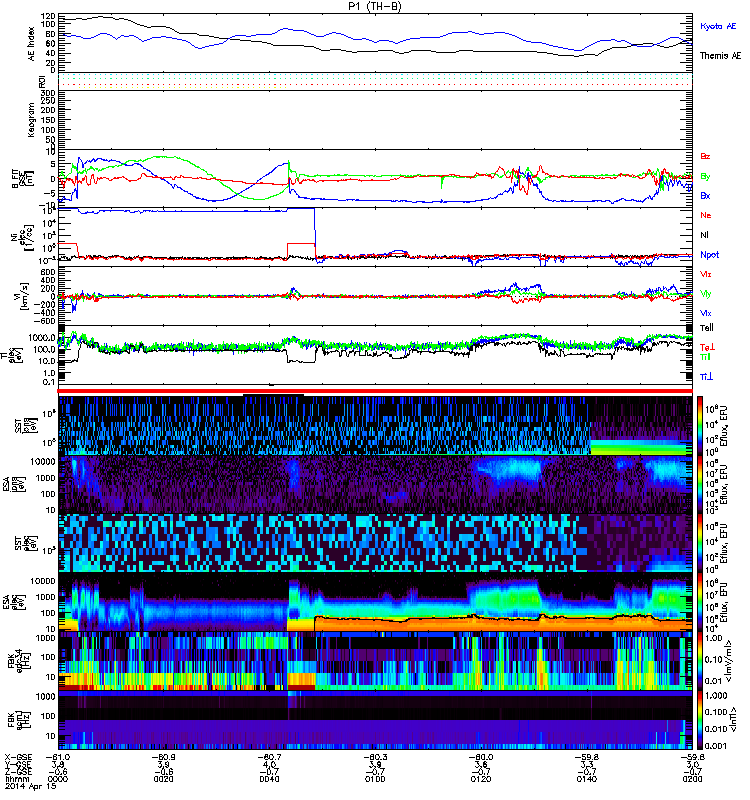Viewport: 750px width, 800px height.
Task: Click the -60.3 X-GSE value
Action: pyautogui.click(x=375, y=757)
